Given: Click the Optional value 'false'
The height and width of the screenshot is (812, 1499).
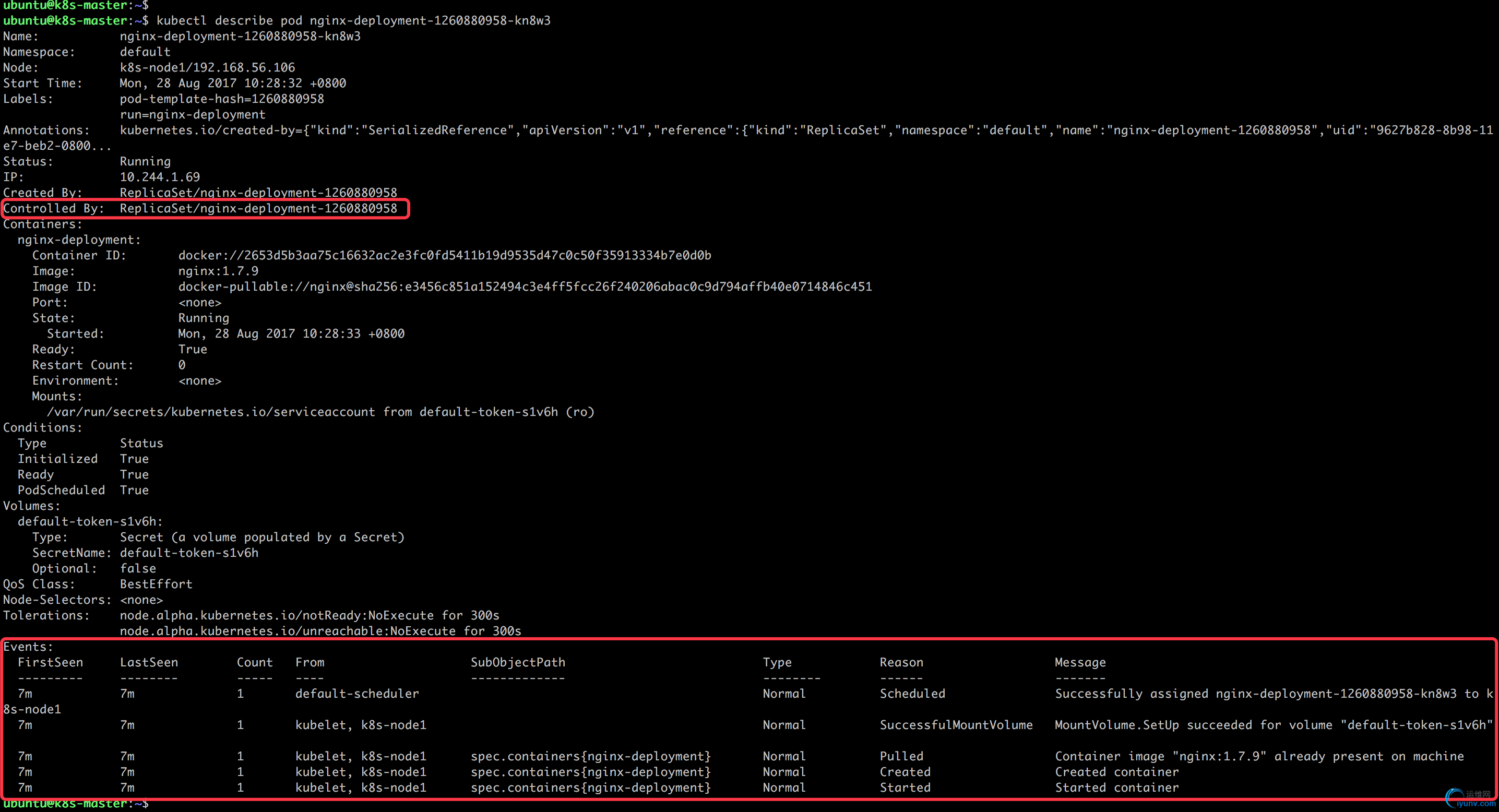Looking at the screenshot, I should (x=138, y=569).
